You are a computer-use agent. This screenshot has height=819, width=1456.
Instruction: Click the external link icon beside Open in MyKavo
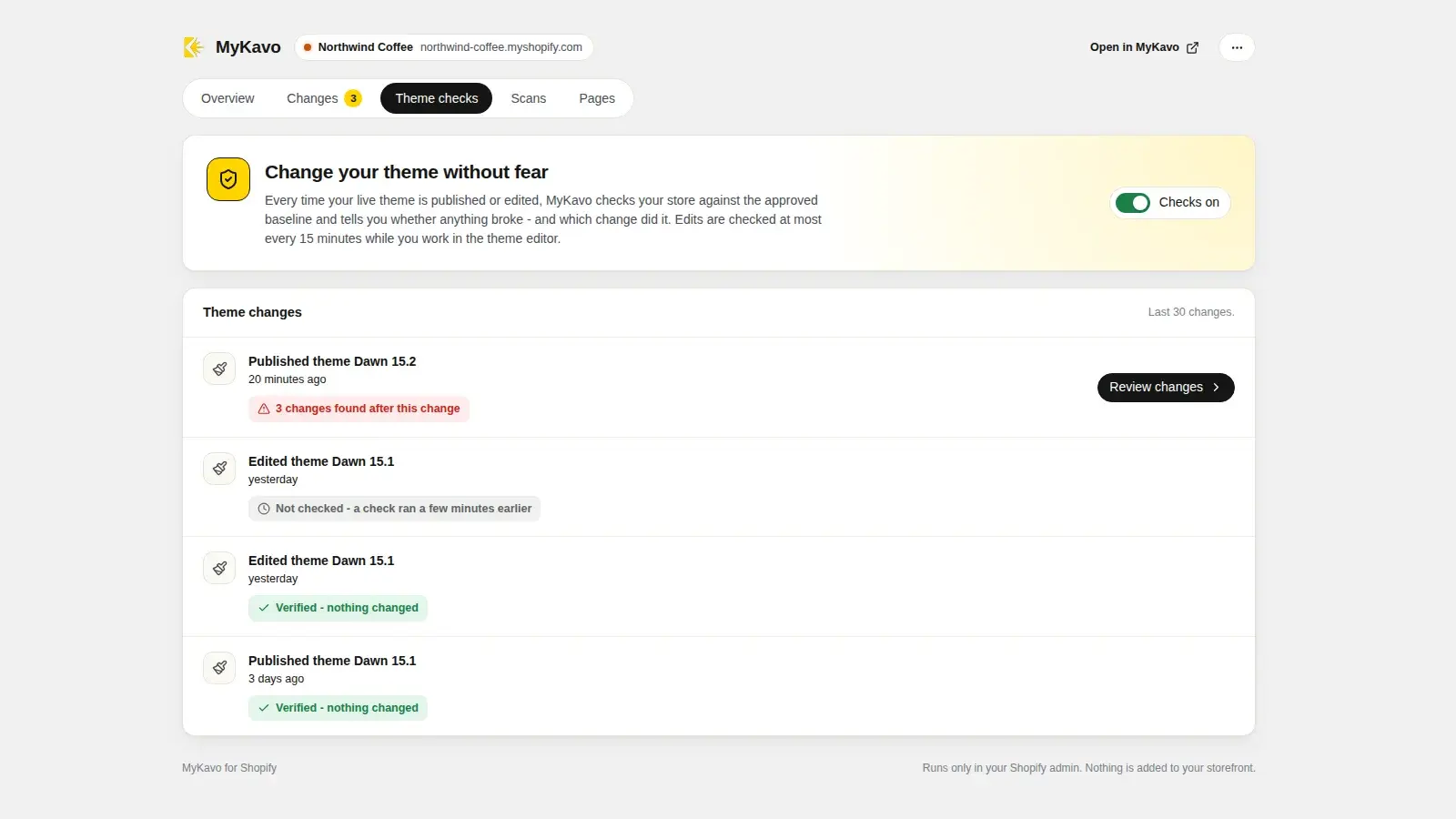point(1192,47)
